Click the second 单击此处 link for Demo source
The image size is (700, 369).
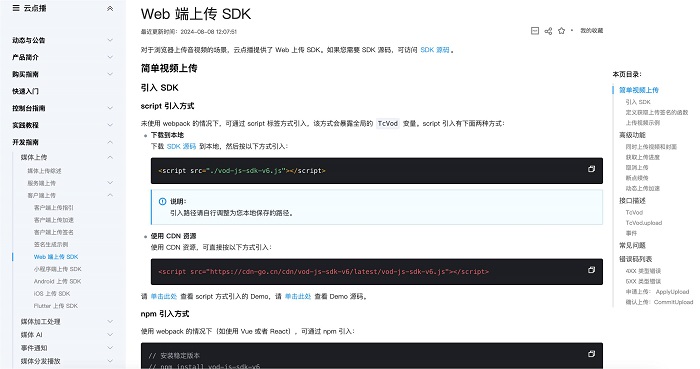click(298, 296)
